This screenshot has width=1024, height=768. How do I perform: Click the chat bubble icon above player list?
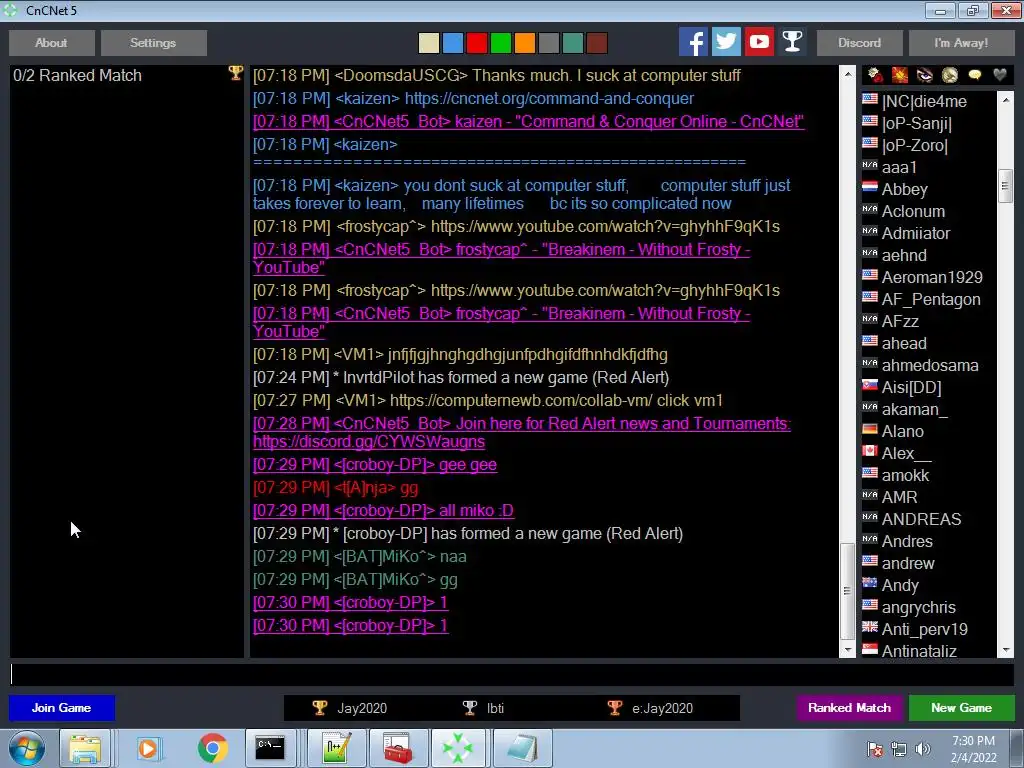pyautogui.click(x=974, y=75)
